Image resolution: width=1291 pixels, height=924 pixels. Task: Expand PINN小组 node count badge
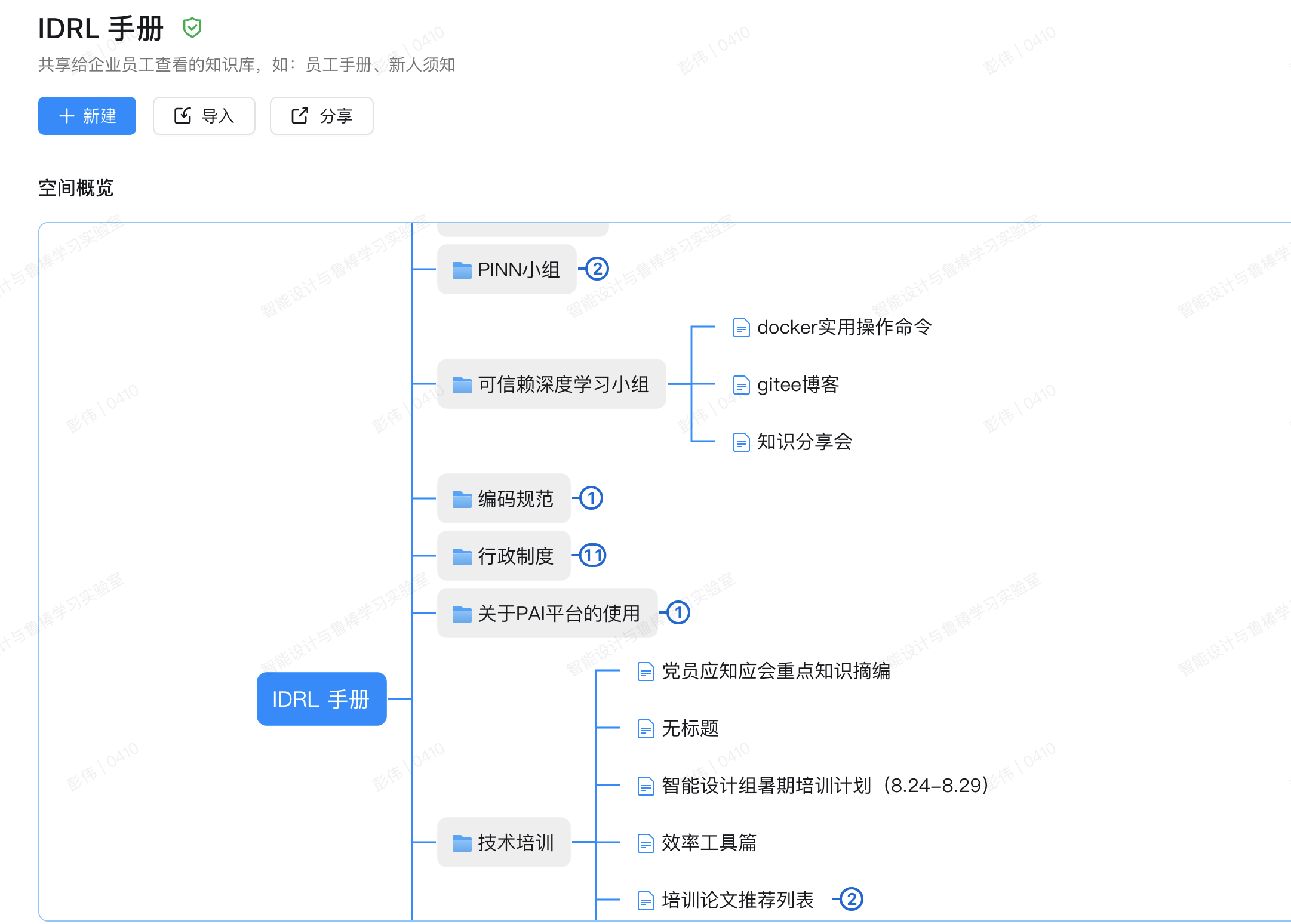click(x=597, y=269)
